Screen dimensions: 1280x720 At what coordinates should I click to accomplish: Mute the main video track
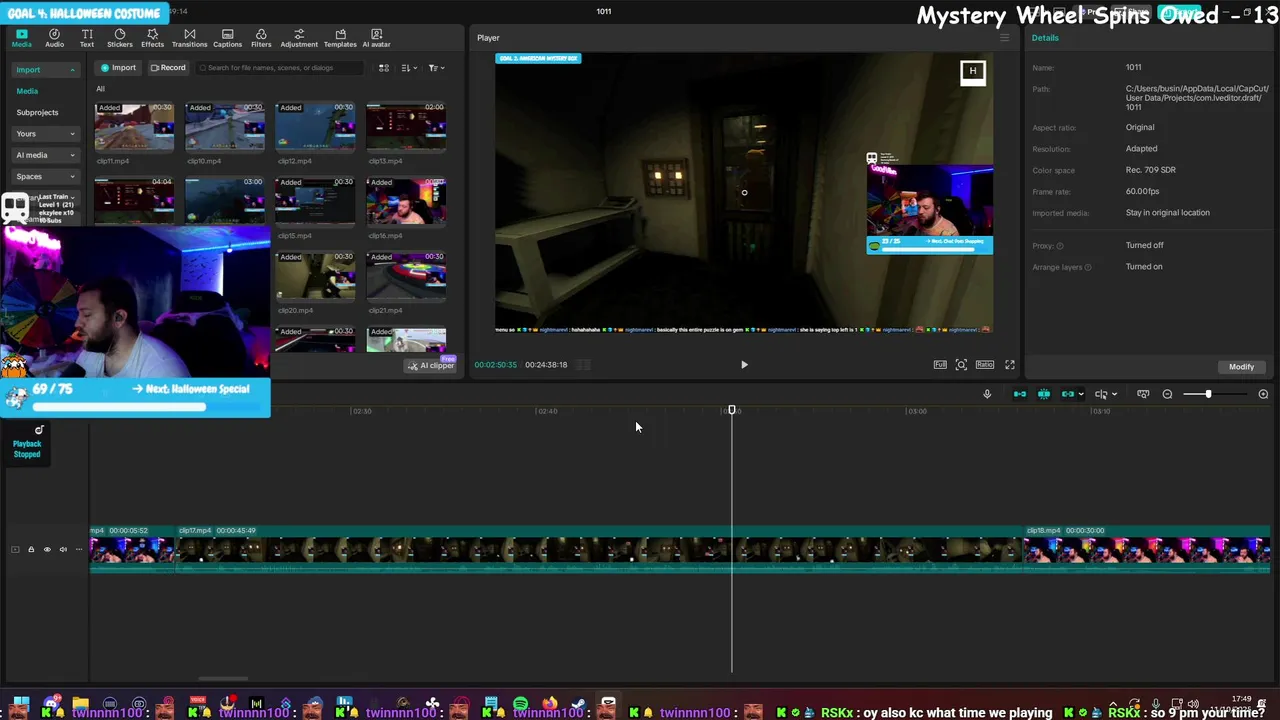click(x=63, y=549)
